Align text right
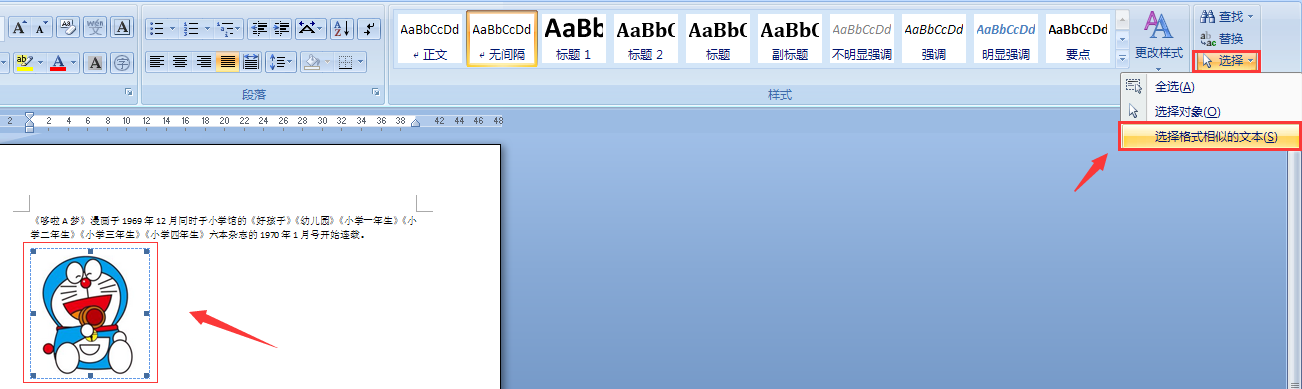This screenshot has height=389, width=1302. tap(204, 63)
